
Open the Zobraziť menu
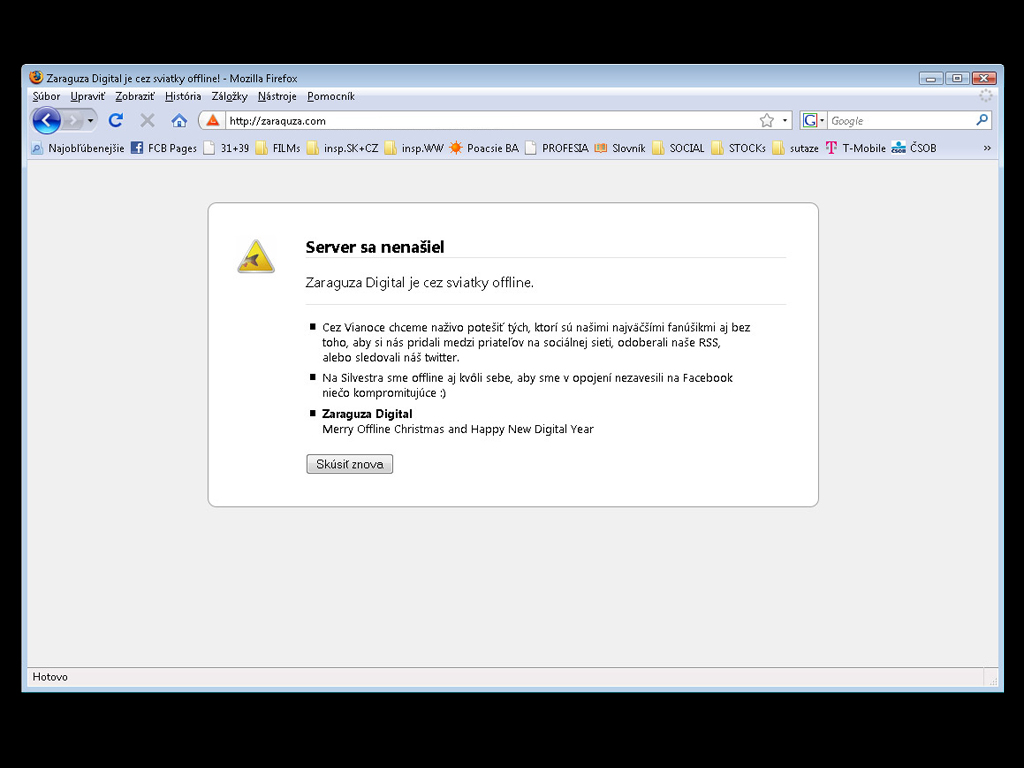[x=135, y=96]
